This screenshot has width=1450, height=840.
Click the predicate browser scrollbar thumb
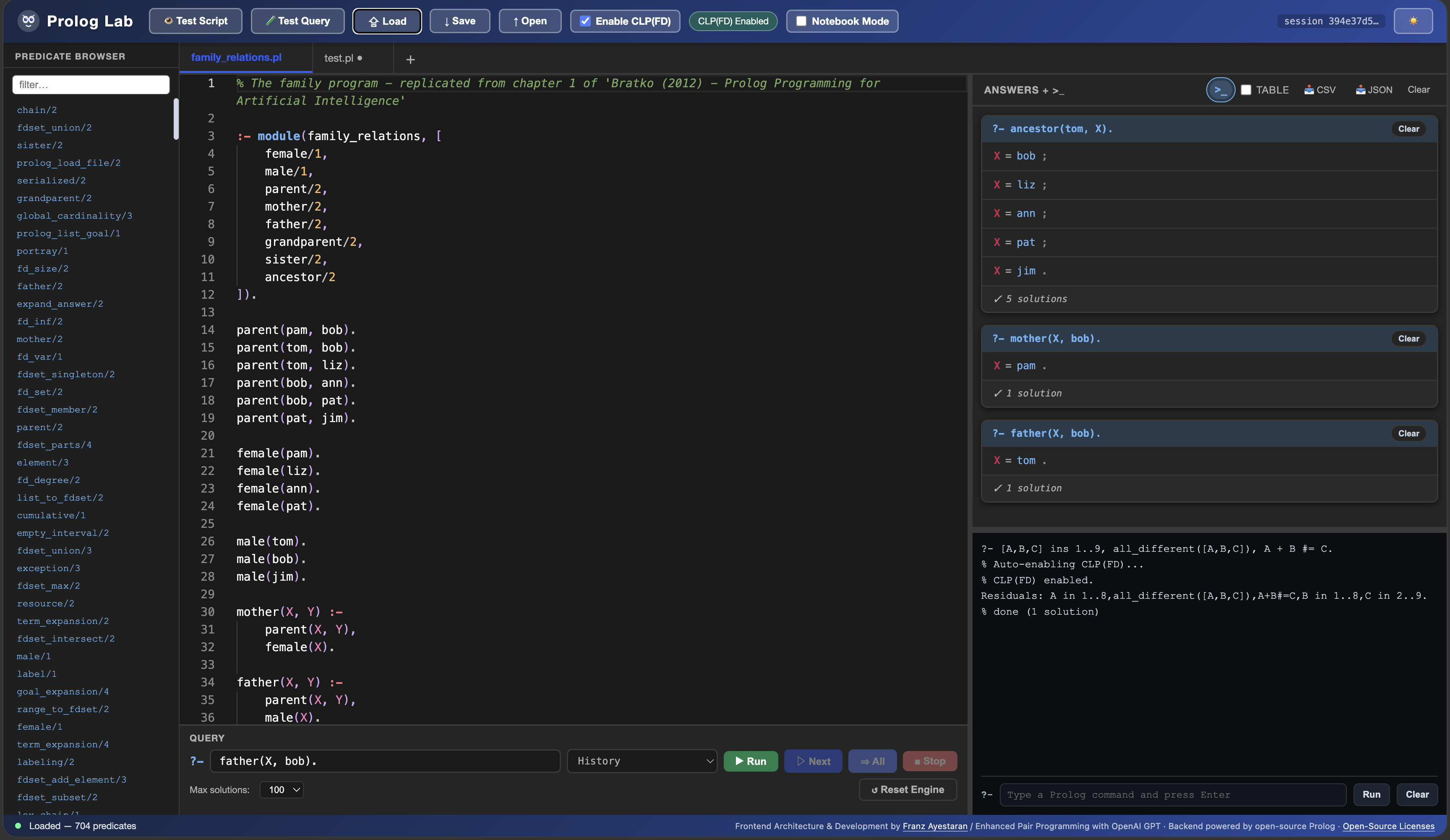coord(176,118)
